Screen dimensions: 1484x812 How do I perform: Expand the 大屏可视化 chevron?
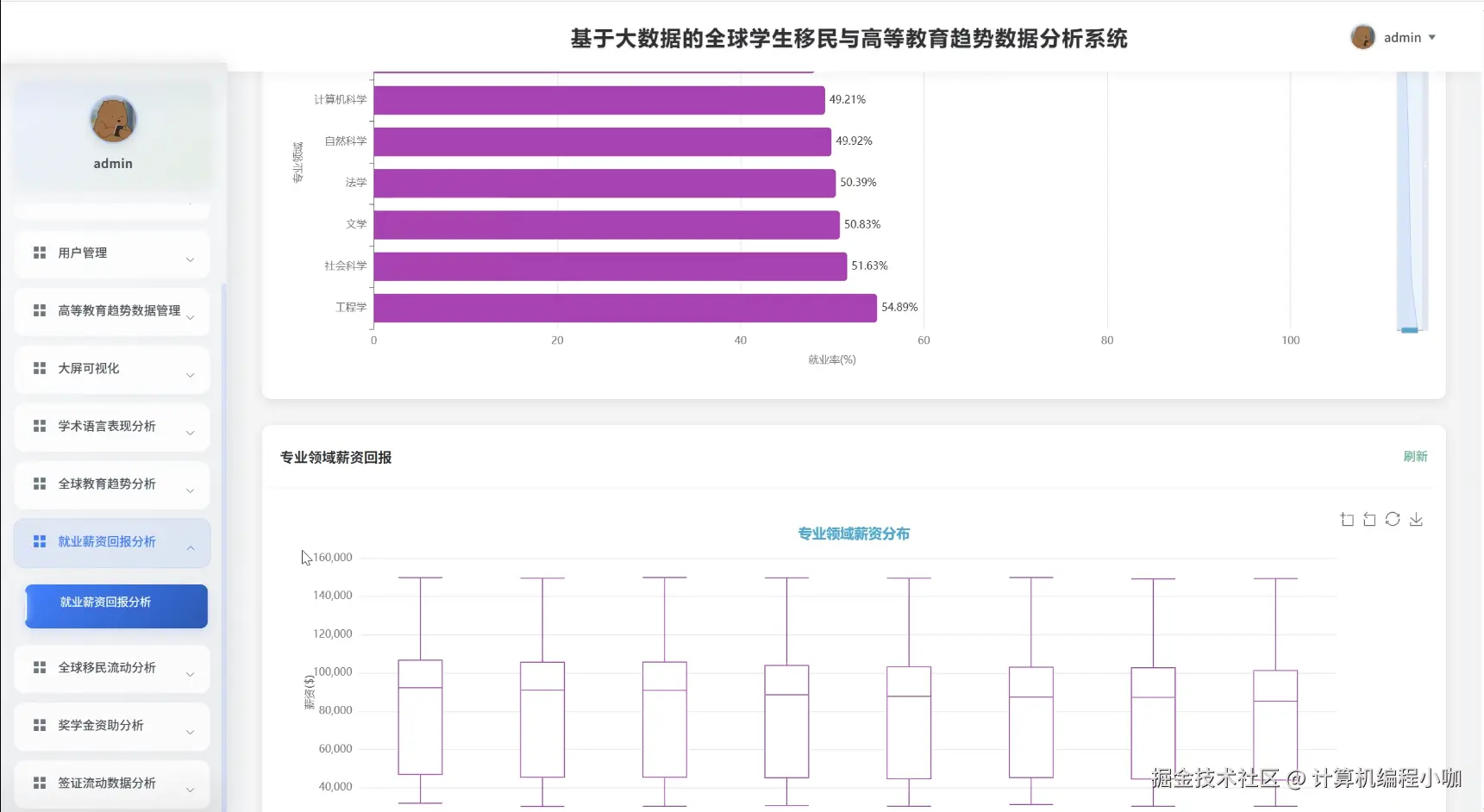coord(191,375)
